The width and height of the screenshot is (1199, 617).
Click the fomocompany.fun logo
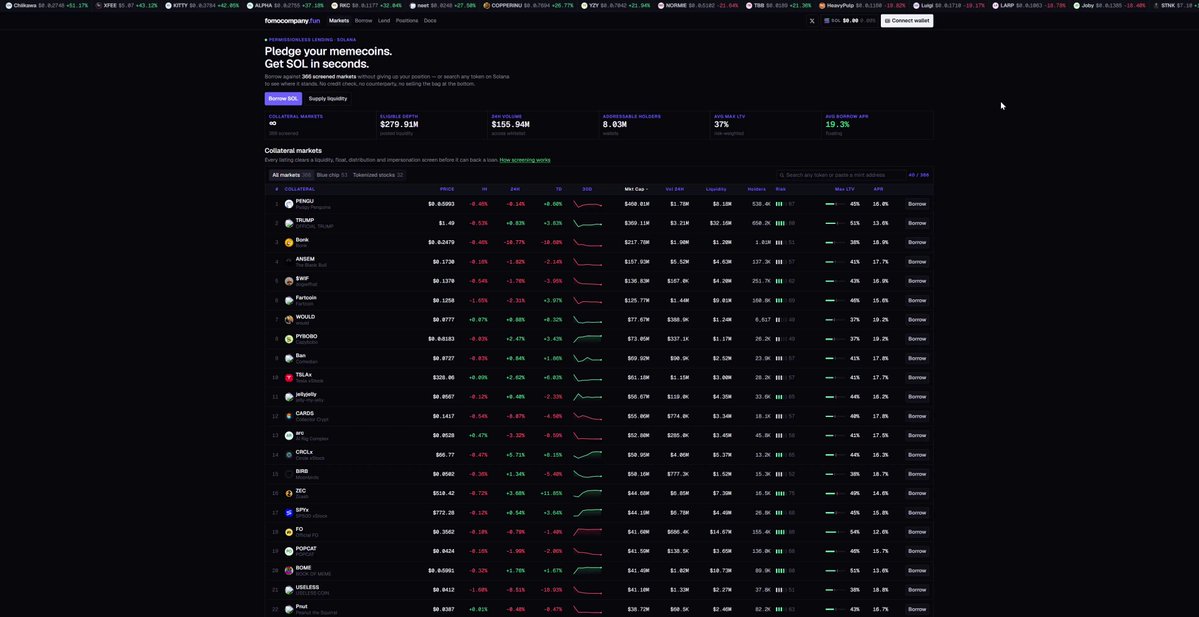point(292,21)
